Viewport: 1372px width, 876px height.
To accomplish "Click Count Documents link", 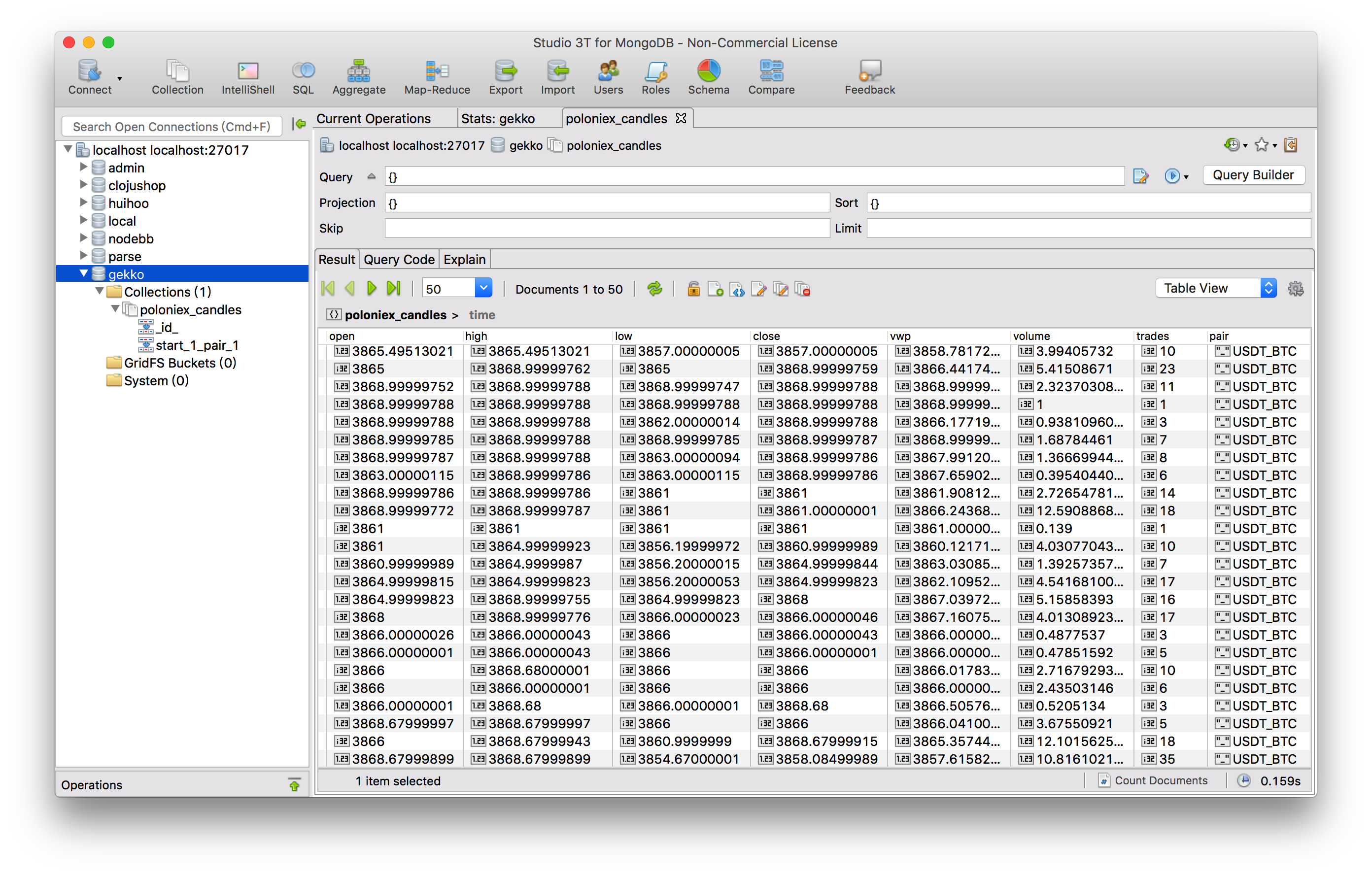I will (x=1160, y=780).
